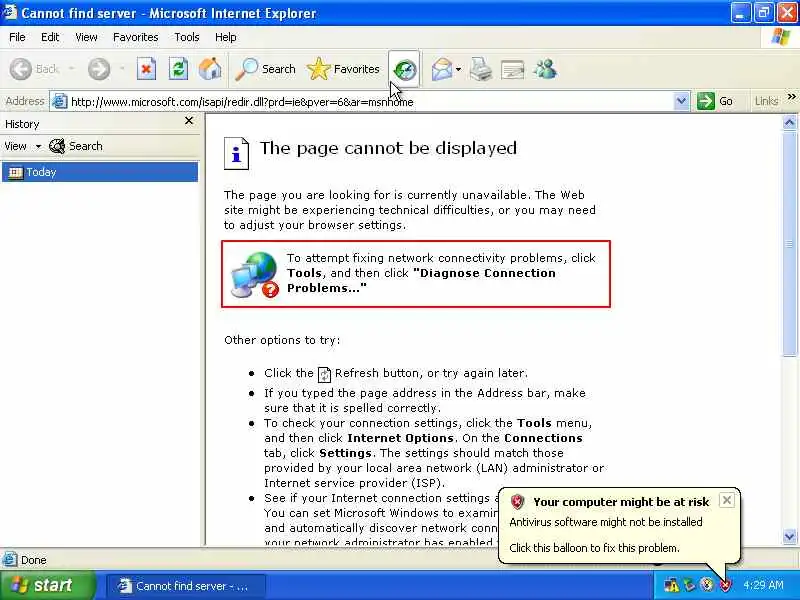Screen dimensions: 800x600
Task: Click 'The page cannot be displayed' heading
Action: pos(388,148)
